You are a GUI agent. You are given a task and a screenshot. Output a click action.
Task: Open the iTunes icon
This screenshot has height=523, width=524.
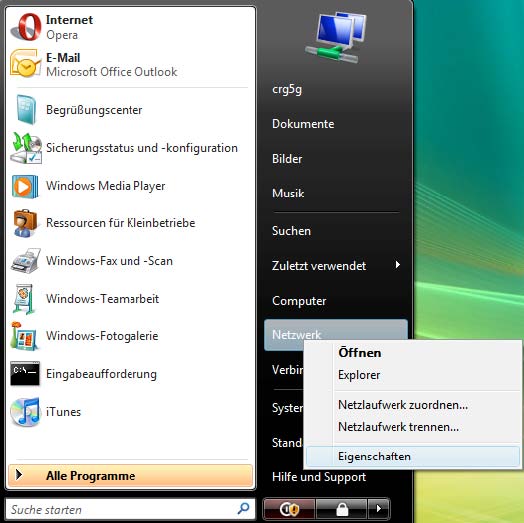25,412
